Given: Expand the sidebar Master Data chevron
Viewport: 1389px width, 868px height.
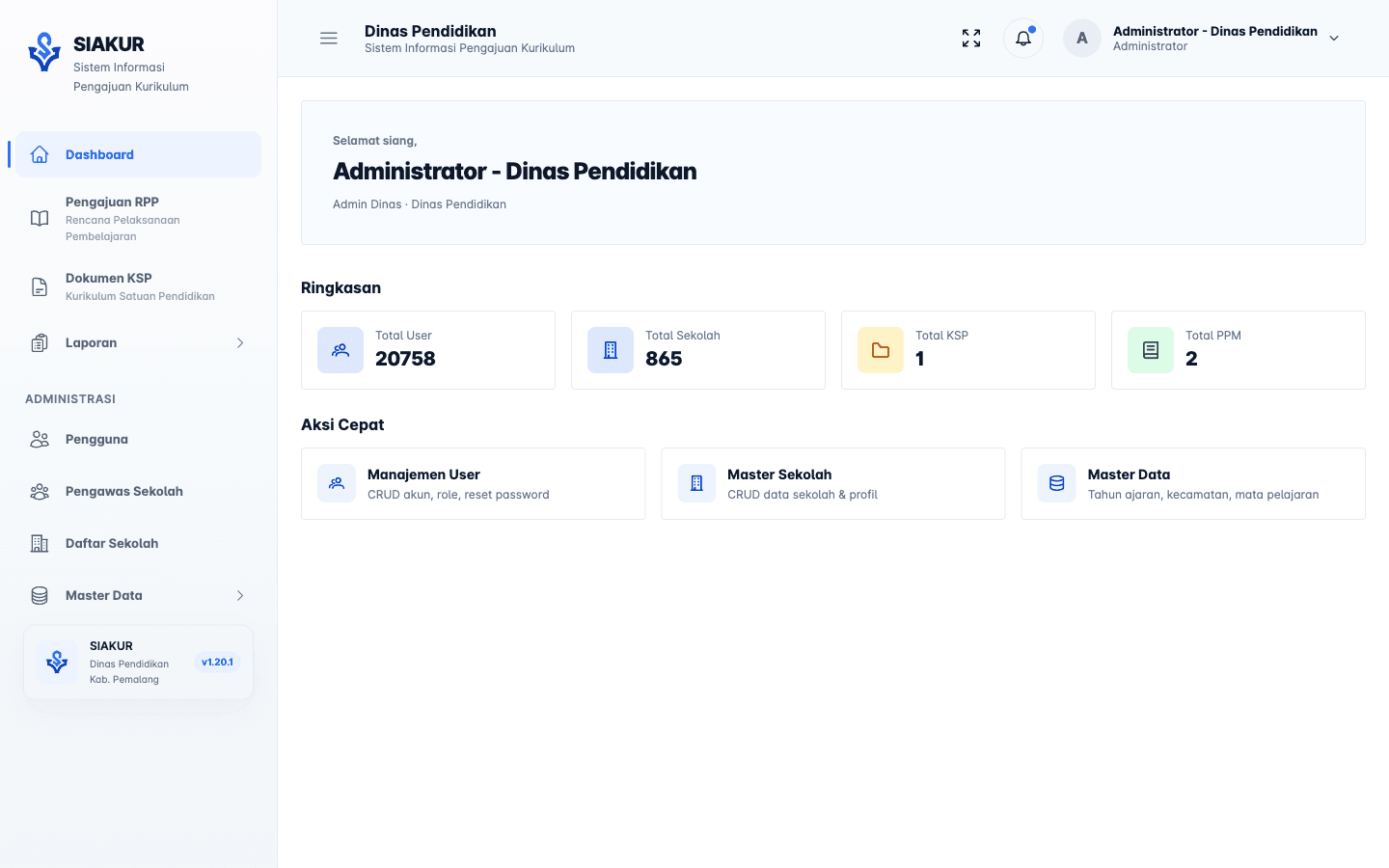Looking at the screenshot, I should coord(240,596).
